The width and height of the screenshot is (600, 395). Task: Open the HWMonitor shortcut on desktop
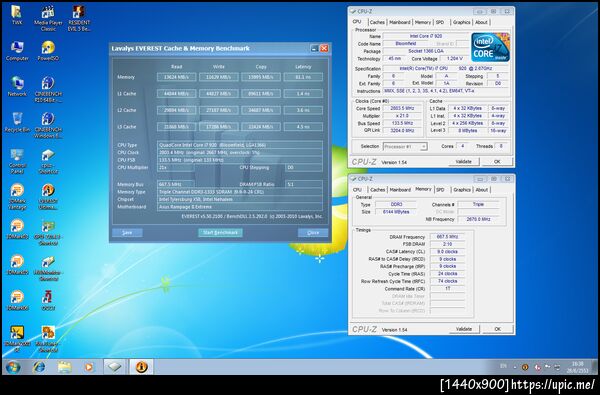click(48, 268)
